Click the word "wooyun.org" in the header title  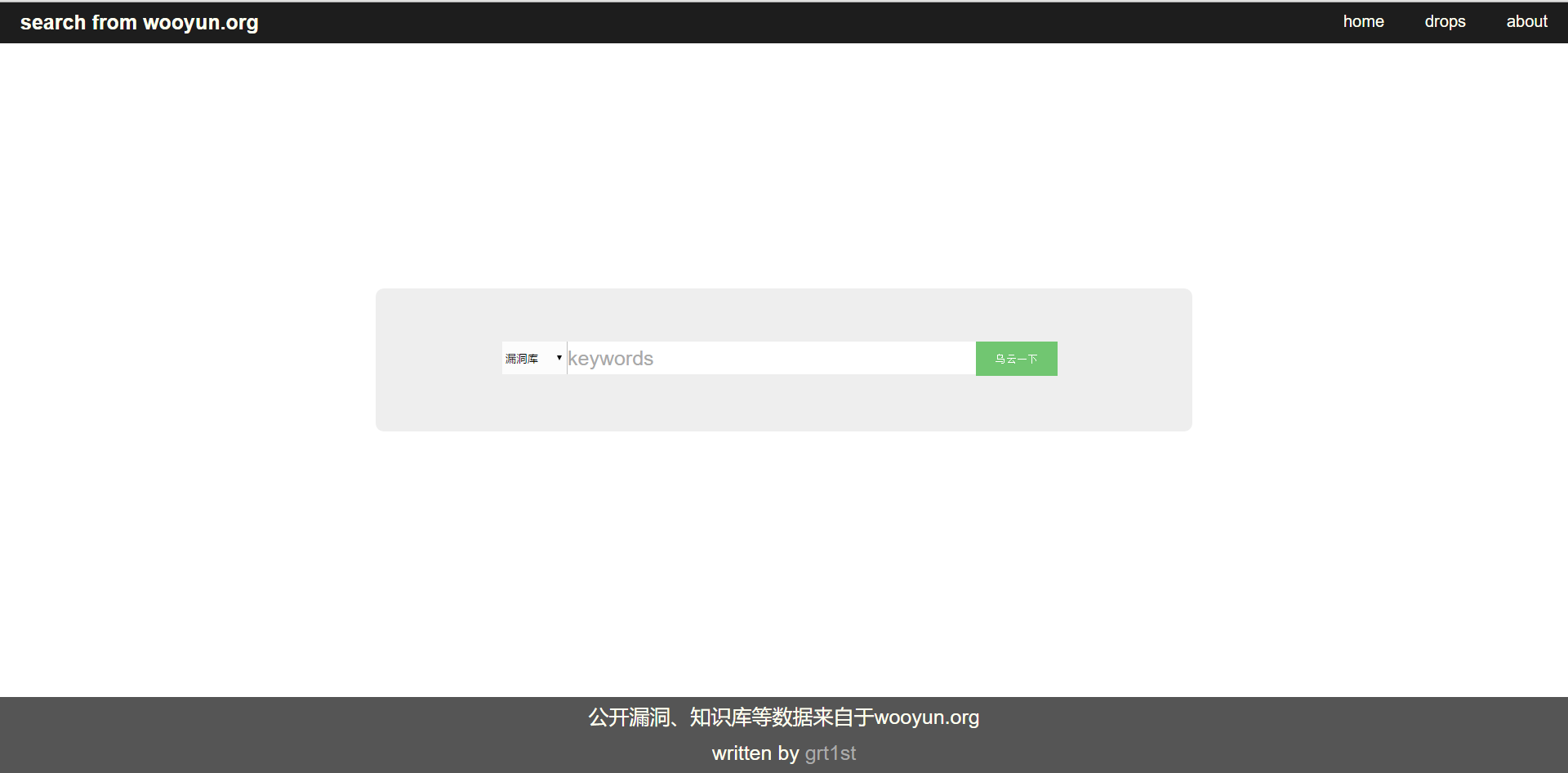click(x=201, y=23)
